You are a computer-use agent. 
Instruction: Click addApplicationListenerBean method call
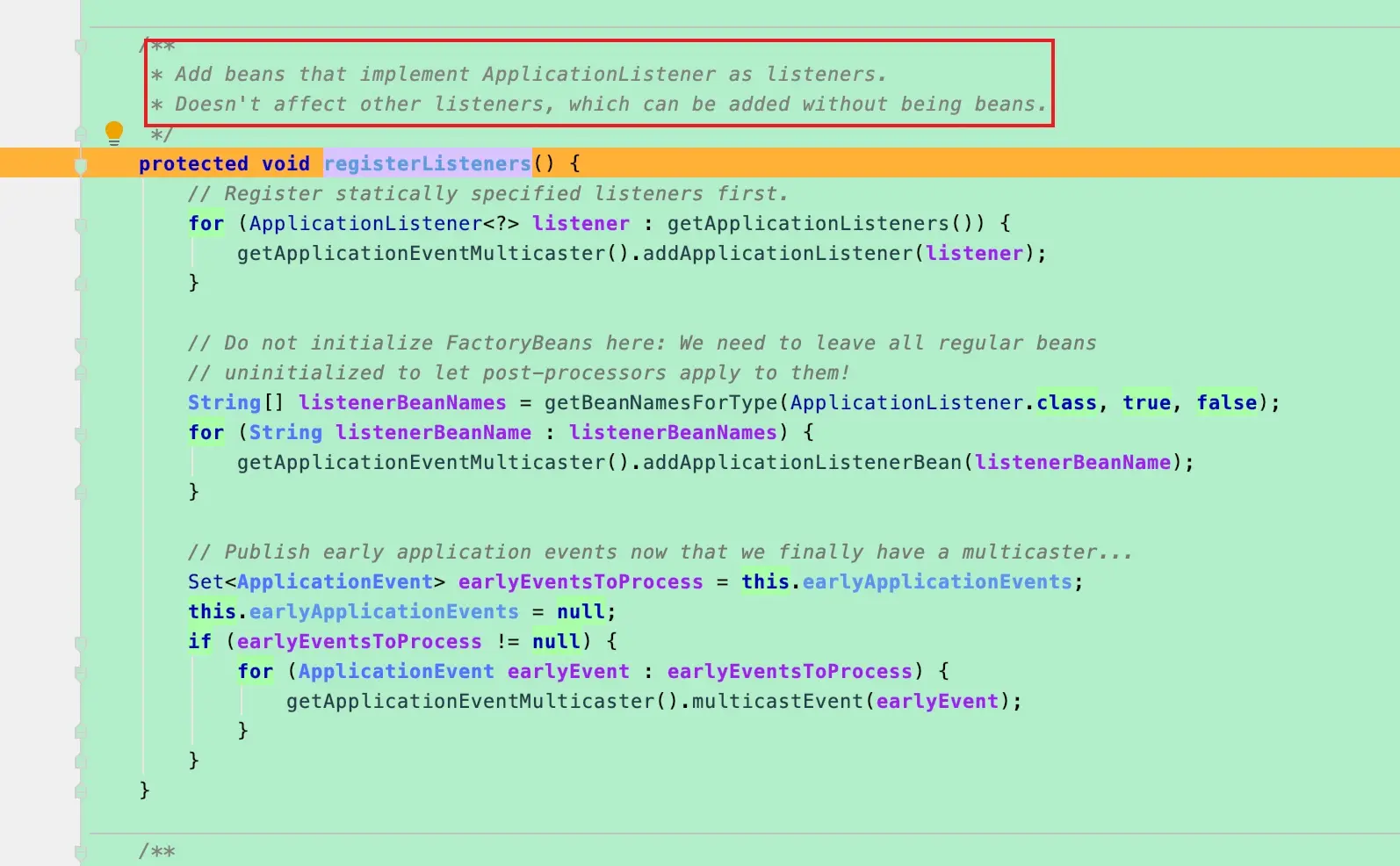click(x=803, y=462)
